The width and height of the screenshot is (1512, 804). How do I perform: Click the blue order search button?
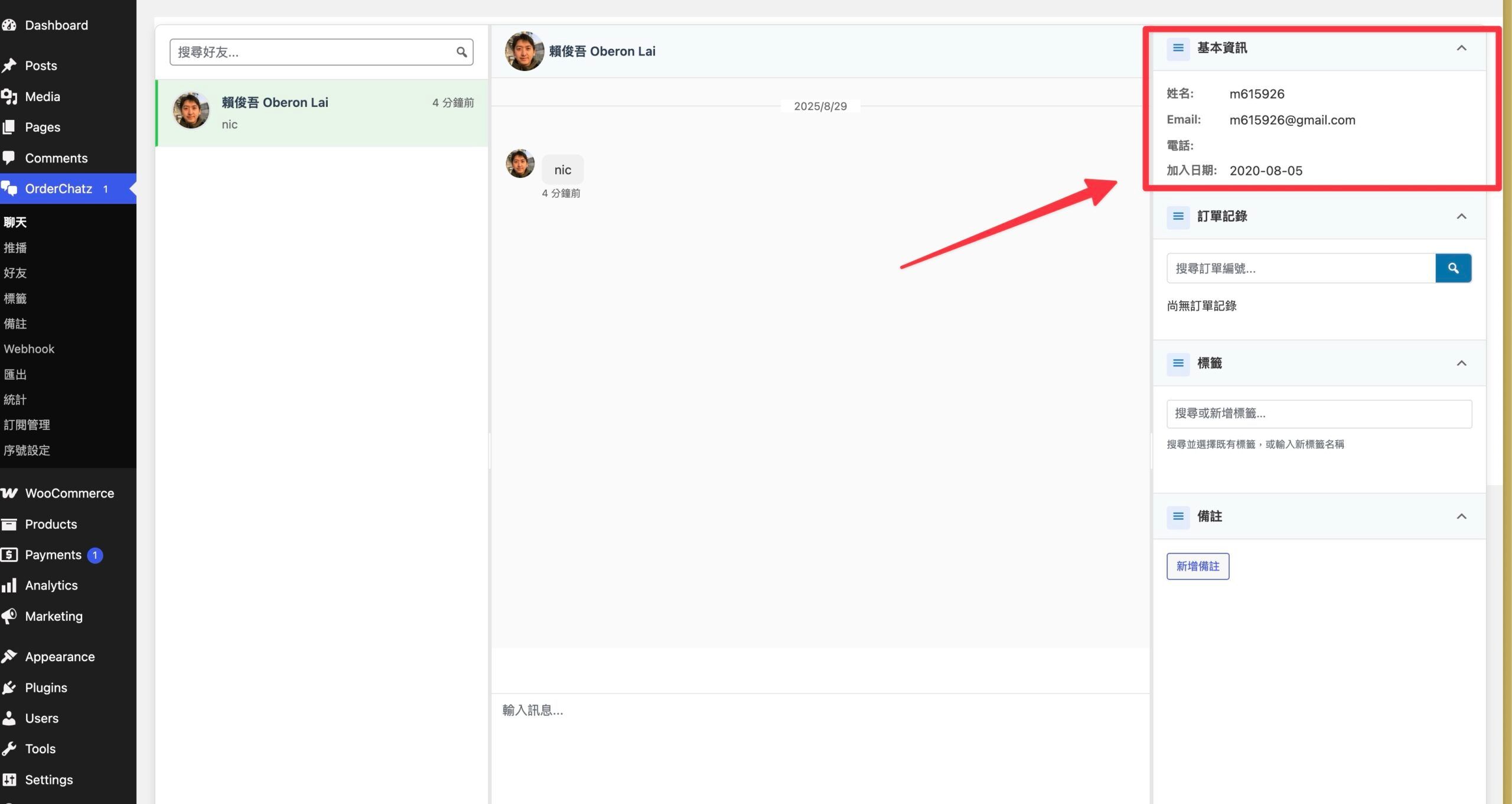point(1453,268)
